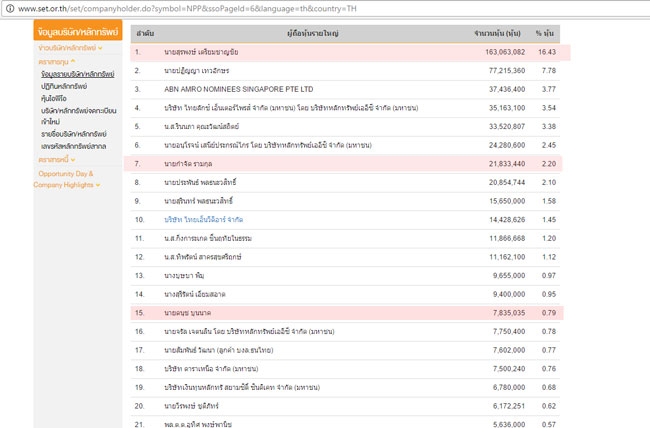The height and width of the screenshot is (428, 650).
Task: Click the URL www.set.or.th address field
Action: 200,7
